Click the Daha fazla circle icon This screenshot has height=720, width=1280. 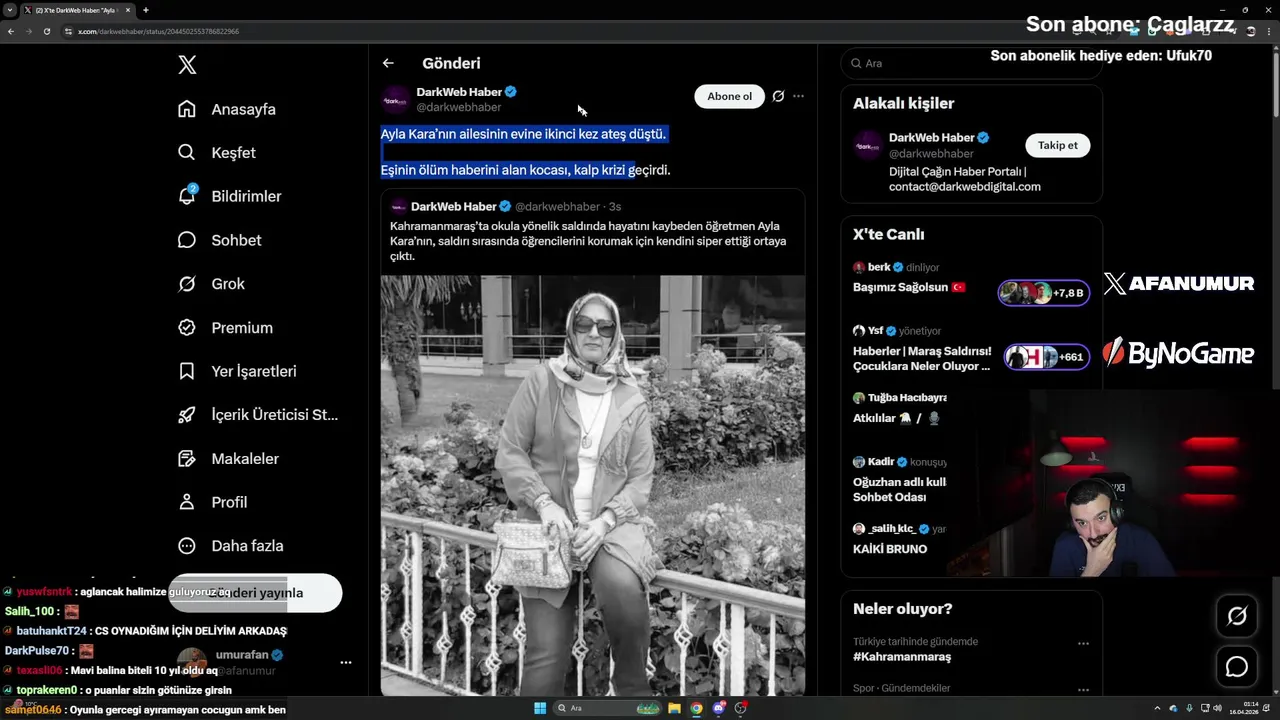pos(187,546)
